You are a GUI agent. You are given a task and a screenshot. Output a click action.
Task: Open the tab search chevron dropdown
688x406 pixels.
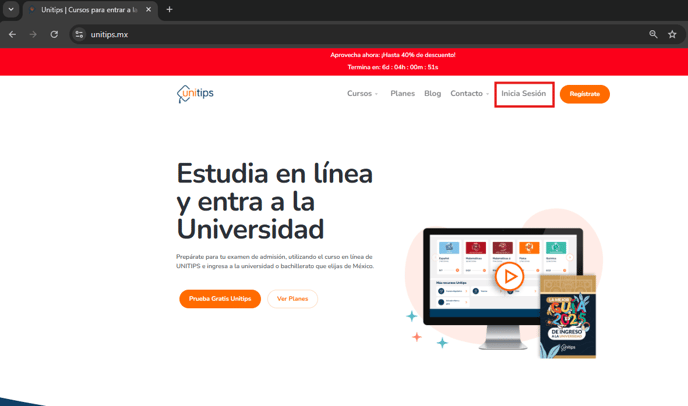pos(11,10)
